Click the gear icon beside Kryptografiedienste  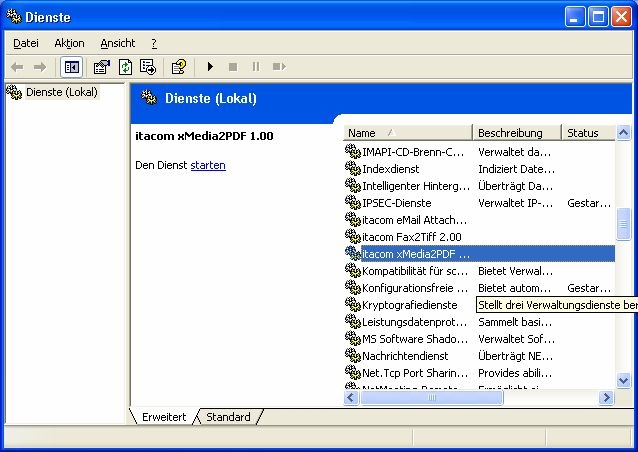[352, 304]
